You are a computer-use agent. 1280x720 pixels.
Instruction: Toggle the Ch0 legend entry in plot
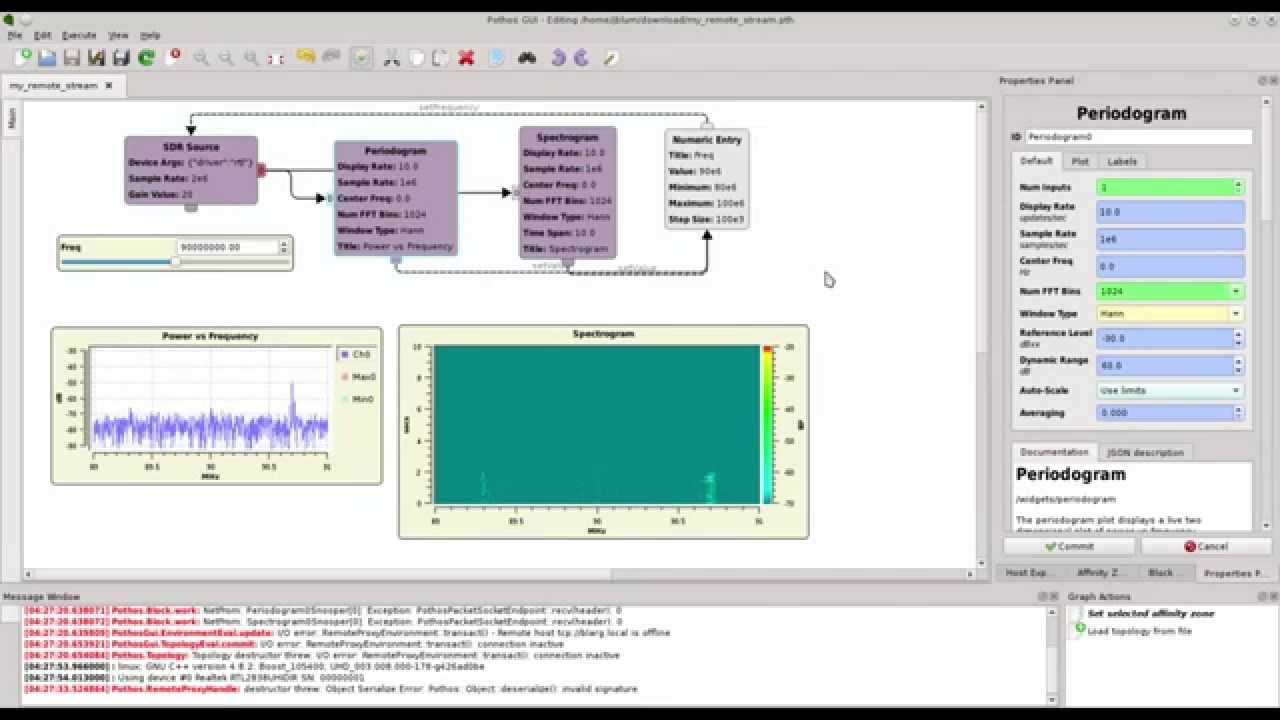355,354
